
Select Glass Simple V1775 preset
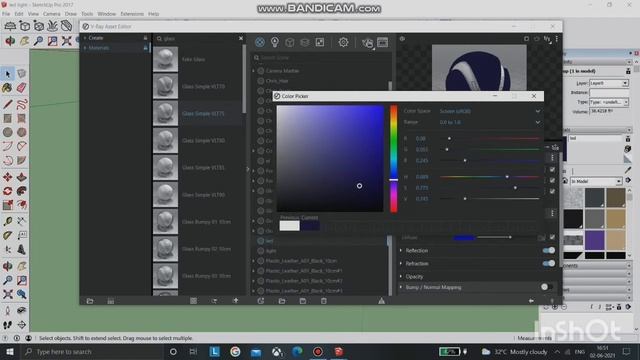[x=198, y=113]
